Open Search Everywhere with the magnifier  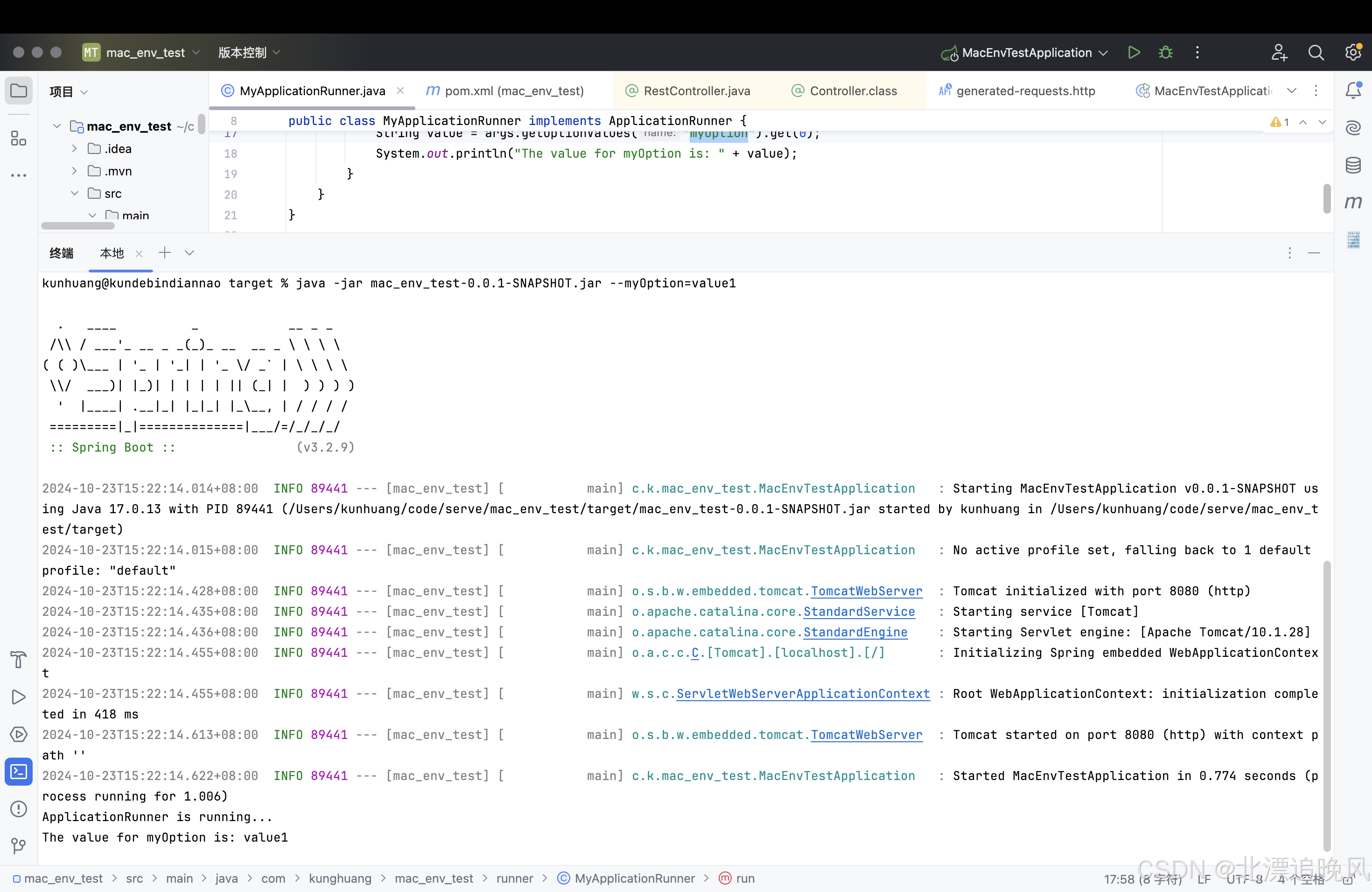[1316, 52]
